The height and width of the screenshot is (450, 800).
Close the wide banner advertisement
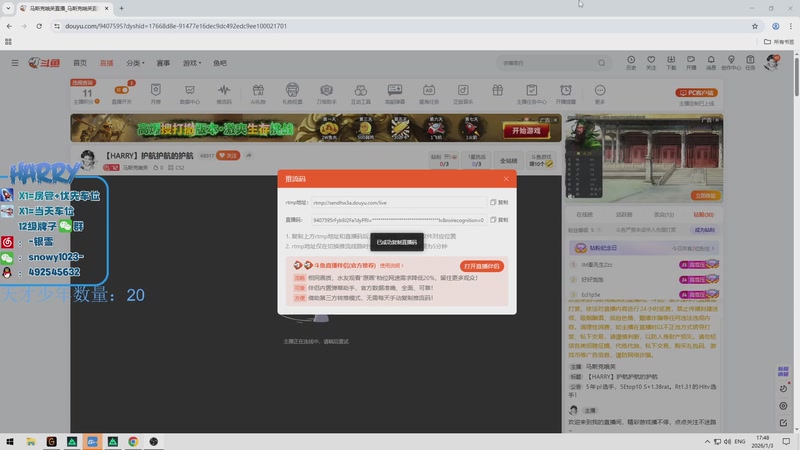pos(555,120)
